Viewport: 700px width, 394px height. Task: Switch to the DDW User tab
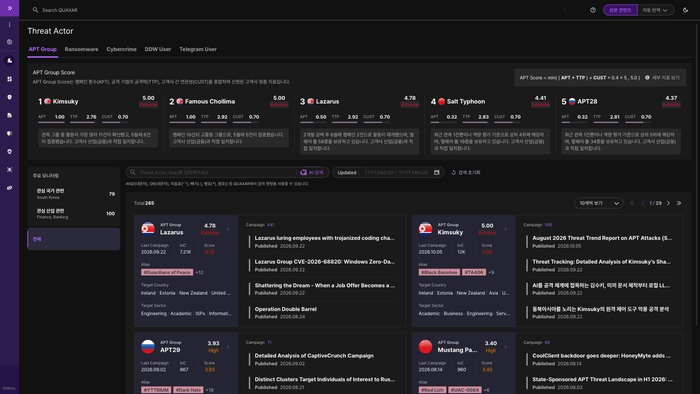[158, 49]
